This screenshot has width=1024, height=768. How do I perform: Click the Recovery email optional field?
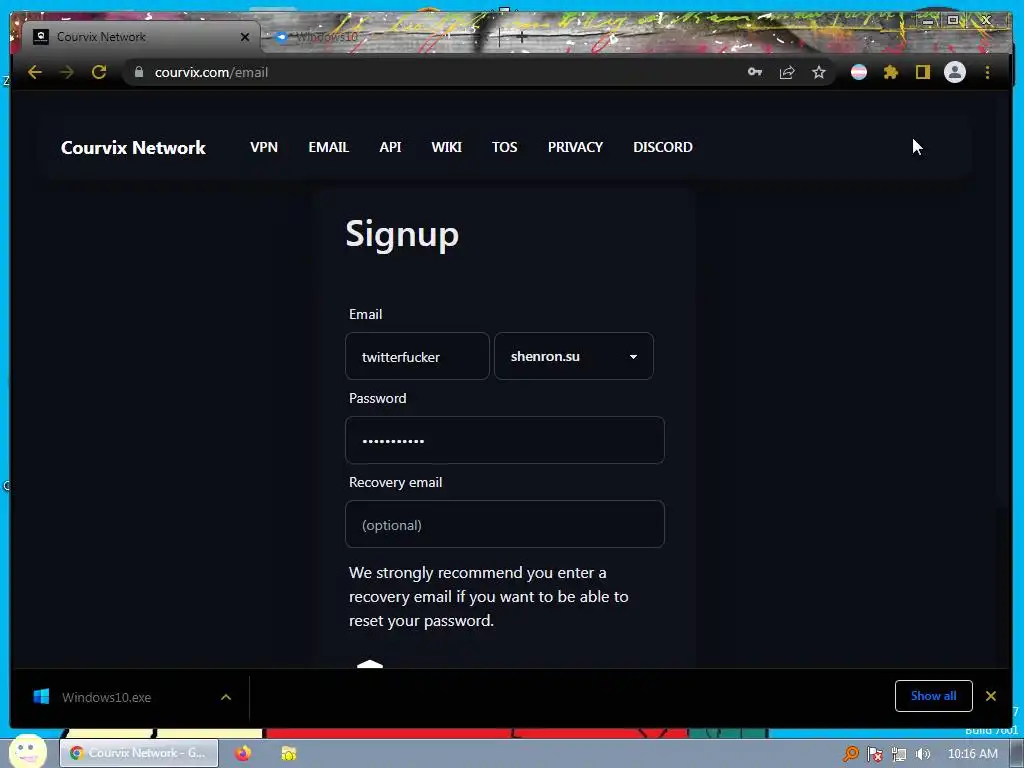pyautogui.click(x=505, y=524)
